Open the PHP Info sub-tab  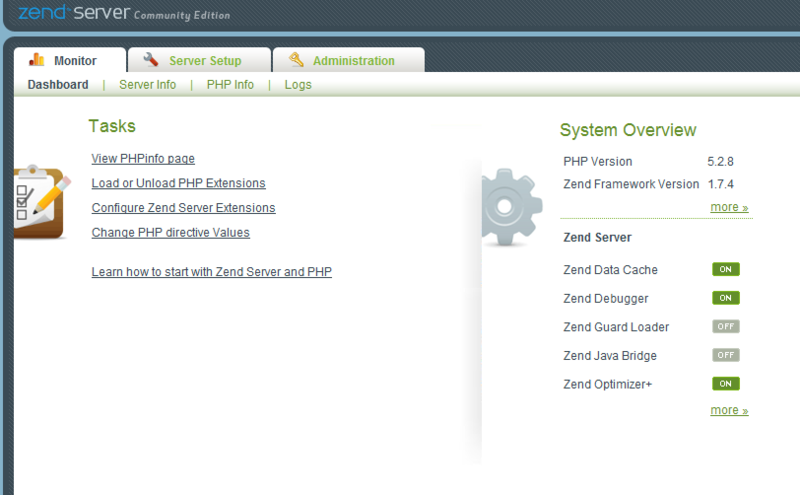point(230,85)
